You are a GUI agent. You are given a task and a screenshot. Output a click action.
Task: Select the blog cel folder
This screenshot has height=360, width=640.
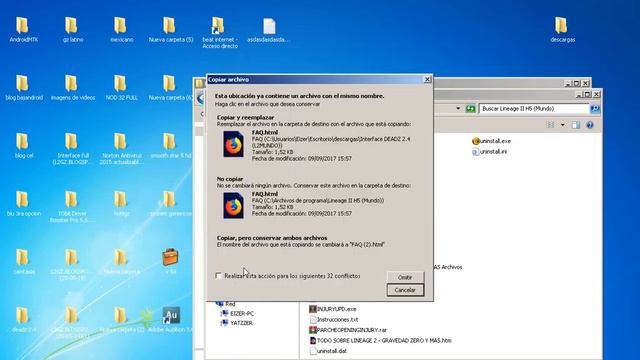click(x=23, y=146)
